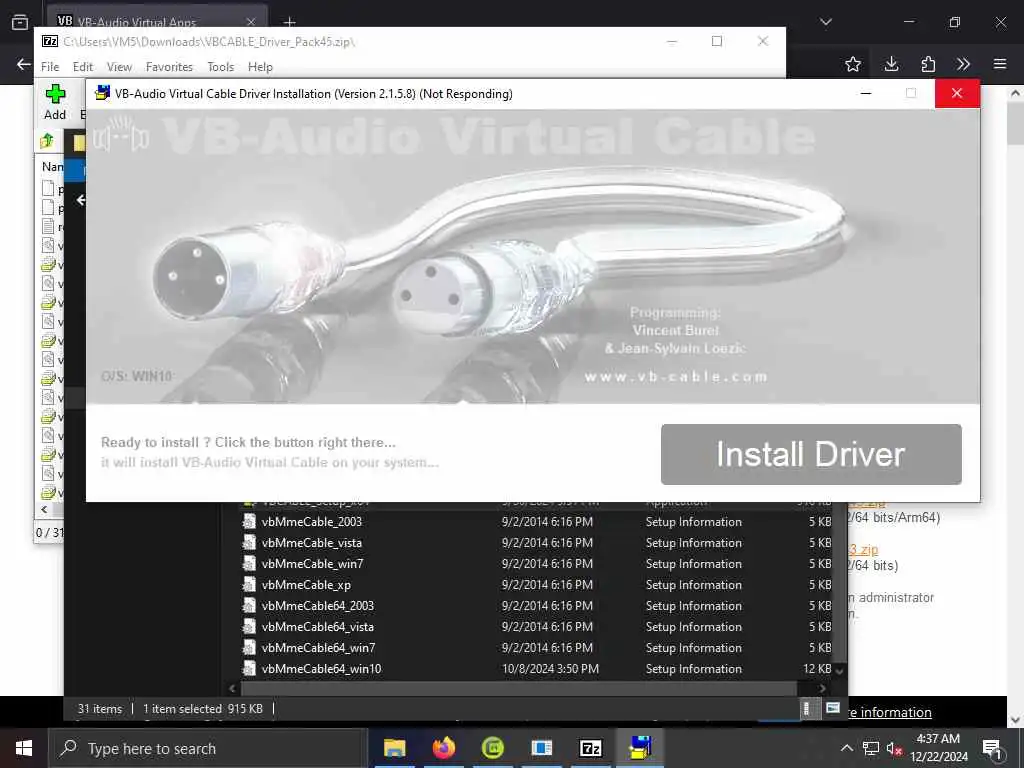List all Firefox tabs dropdown arrow
Viewport: 1024px width, 768px height.
825,22
